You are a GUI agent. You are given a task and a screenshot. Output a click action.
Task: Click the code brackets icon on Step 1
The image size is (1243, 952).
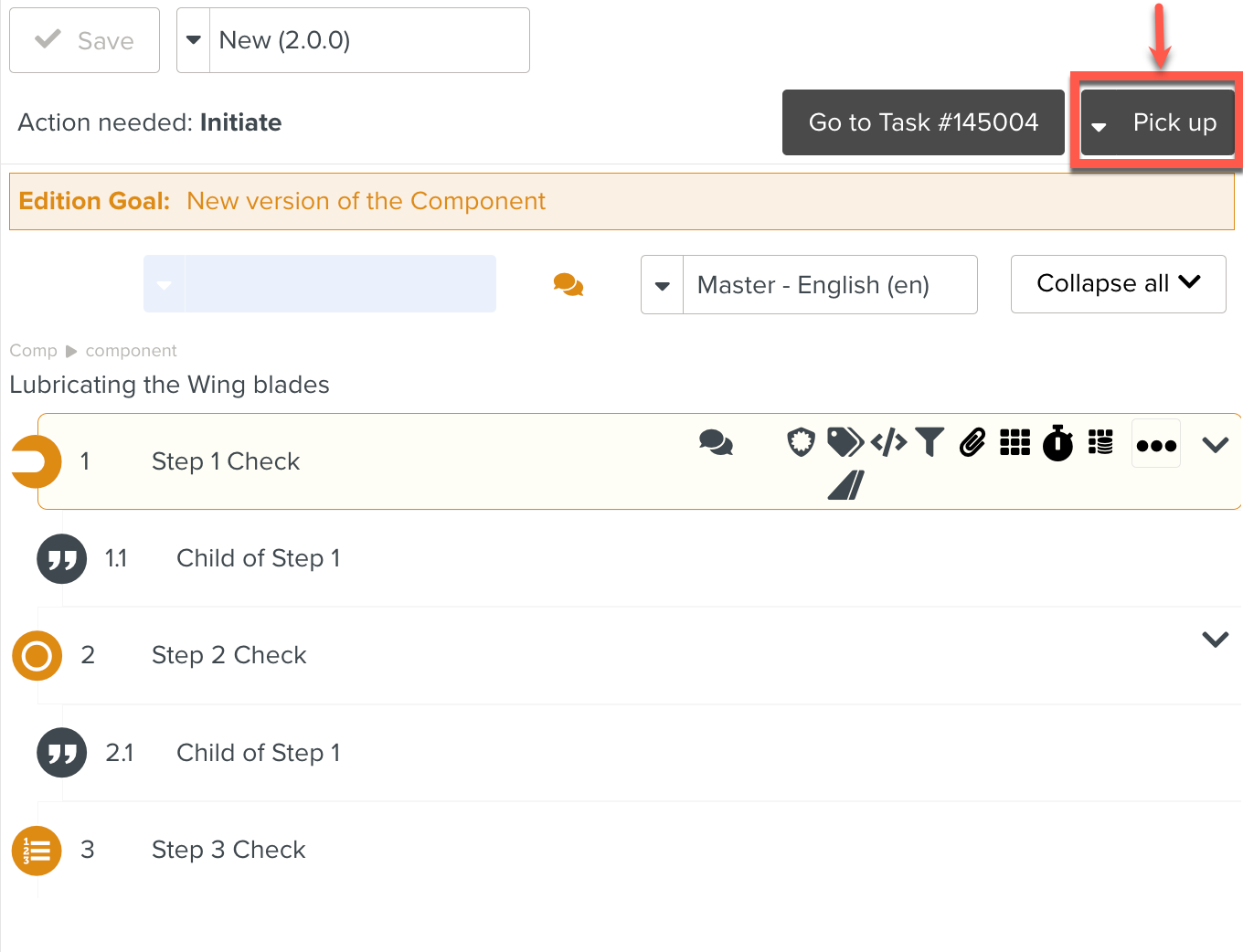click(x=888, y=443)
